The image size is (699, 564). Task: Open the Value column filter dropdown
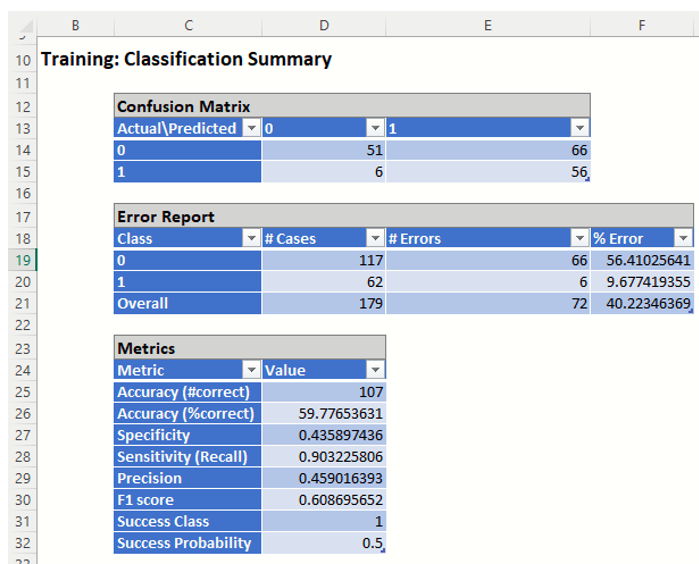(x=375, y=370)
